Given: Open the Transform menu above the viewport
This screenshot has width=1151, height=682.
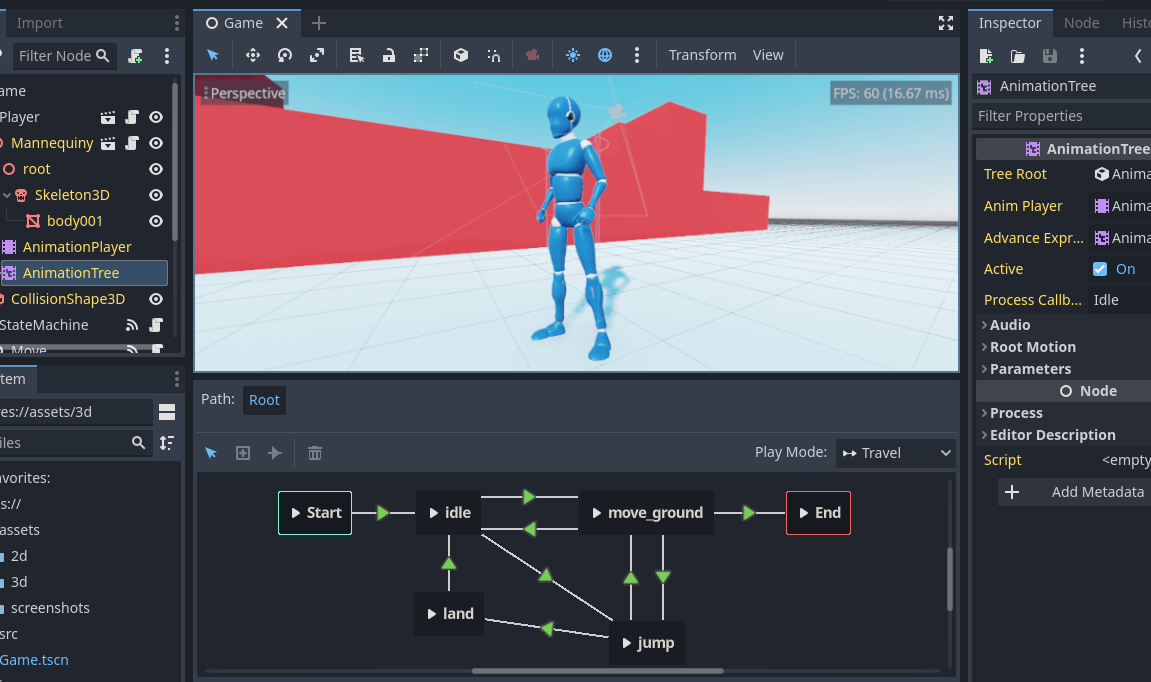Looking at the screenshot, I should point(702,55).
